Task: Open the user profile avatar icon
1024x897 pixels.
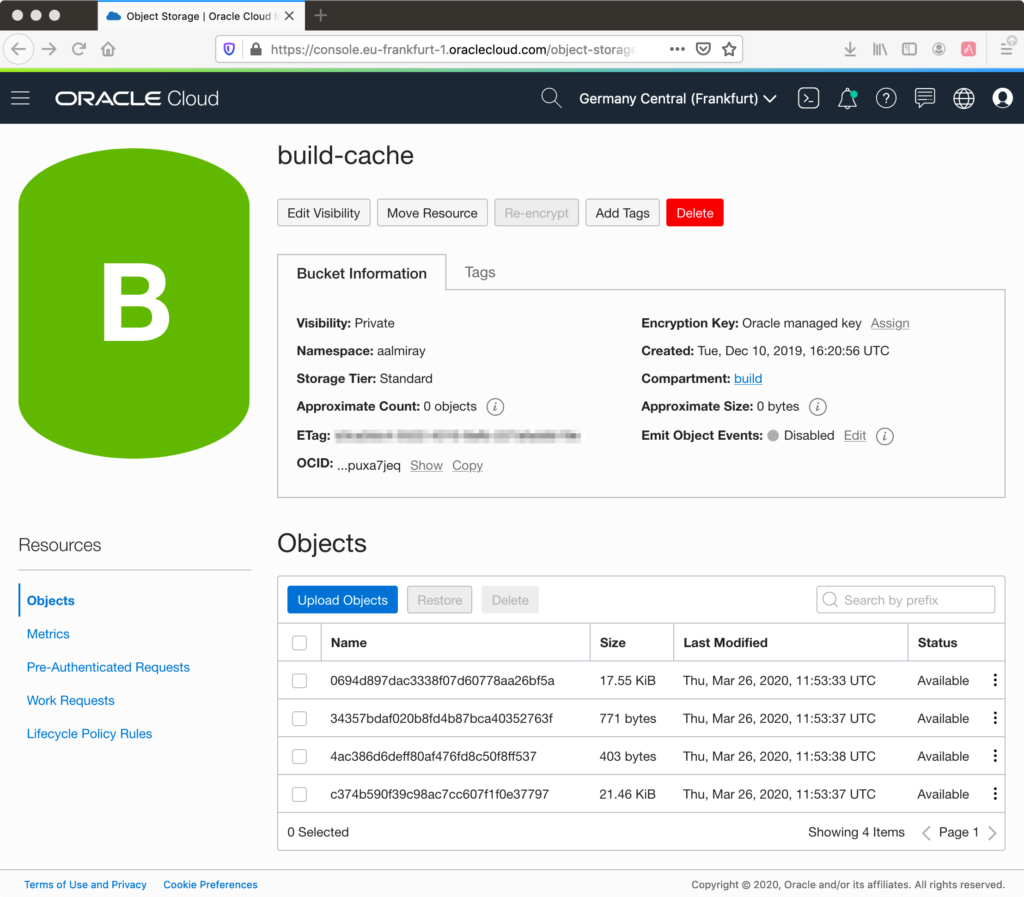Action: pos(1002,98)
